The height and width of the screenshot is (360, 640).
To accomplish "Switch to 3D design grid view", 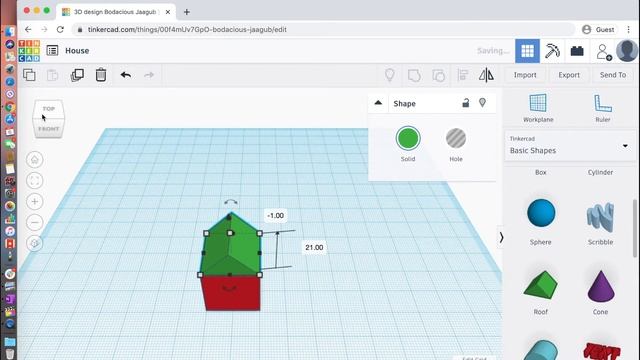I will (527, 51).
